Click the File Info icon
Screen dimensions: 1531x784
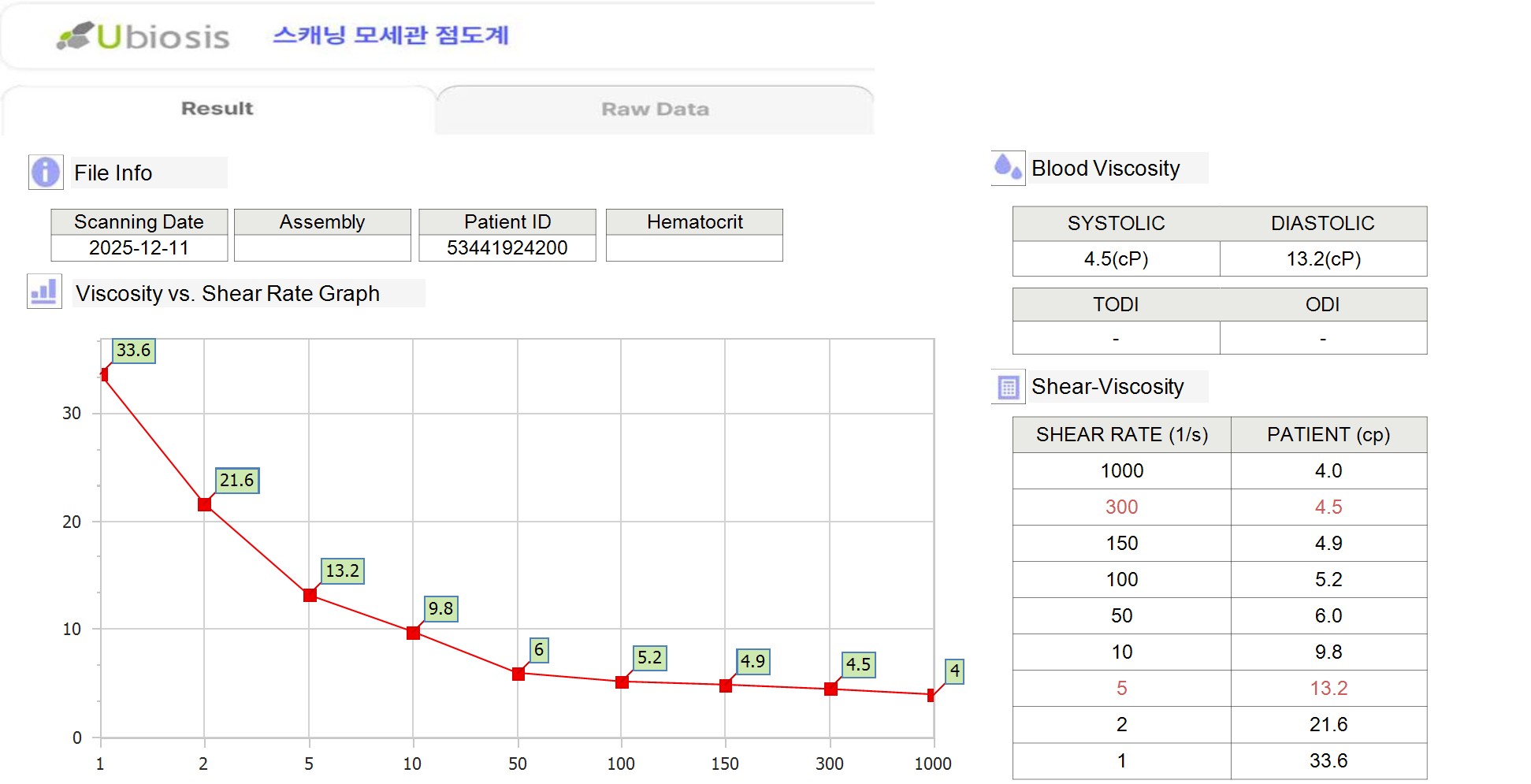[46, 172]
